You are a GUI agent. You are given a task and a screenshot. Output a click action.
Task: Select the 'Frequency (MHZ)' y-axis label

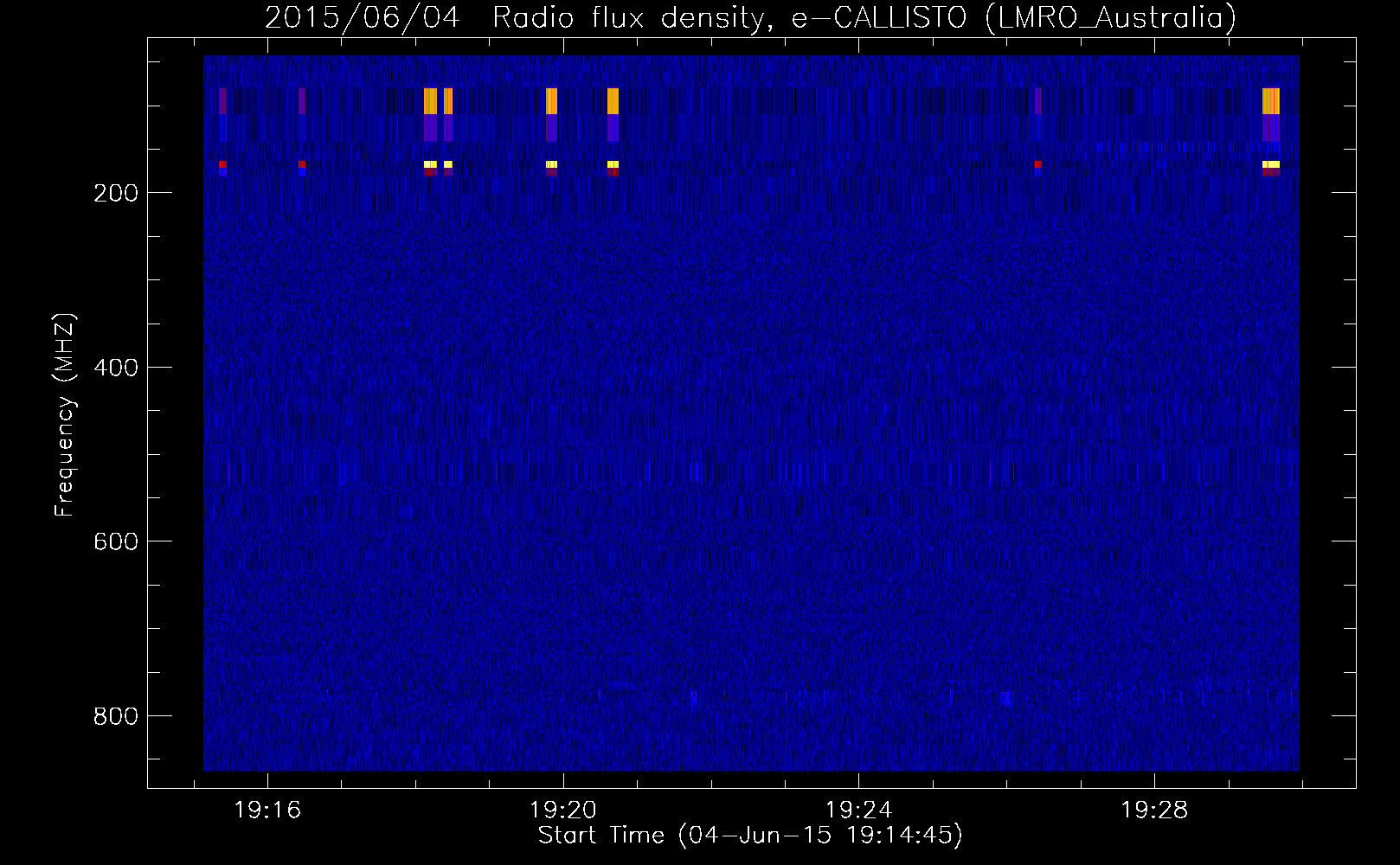click(65, 414)
